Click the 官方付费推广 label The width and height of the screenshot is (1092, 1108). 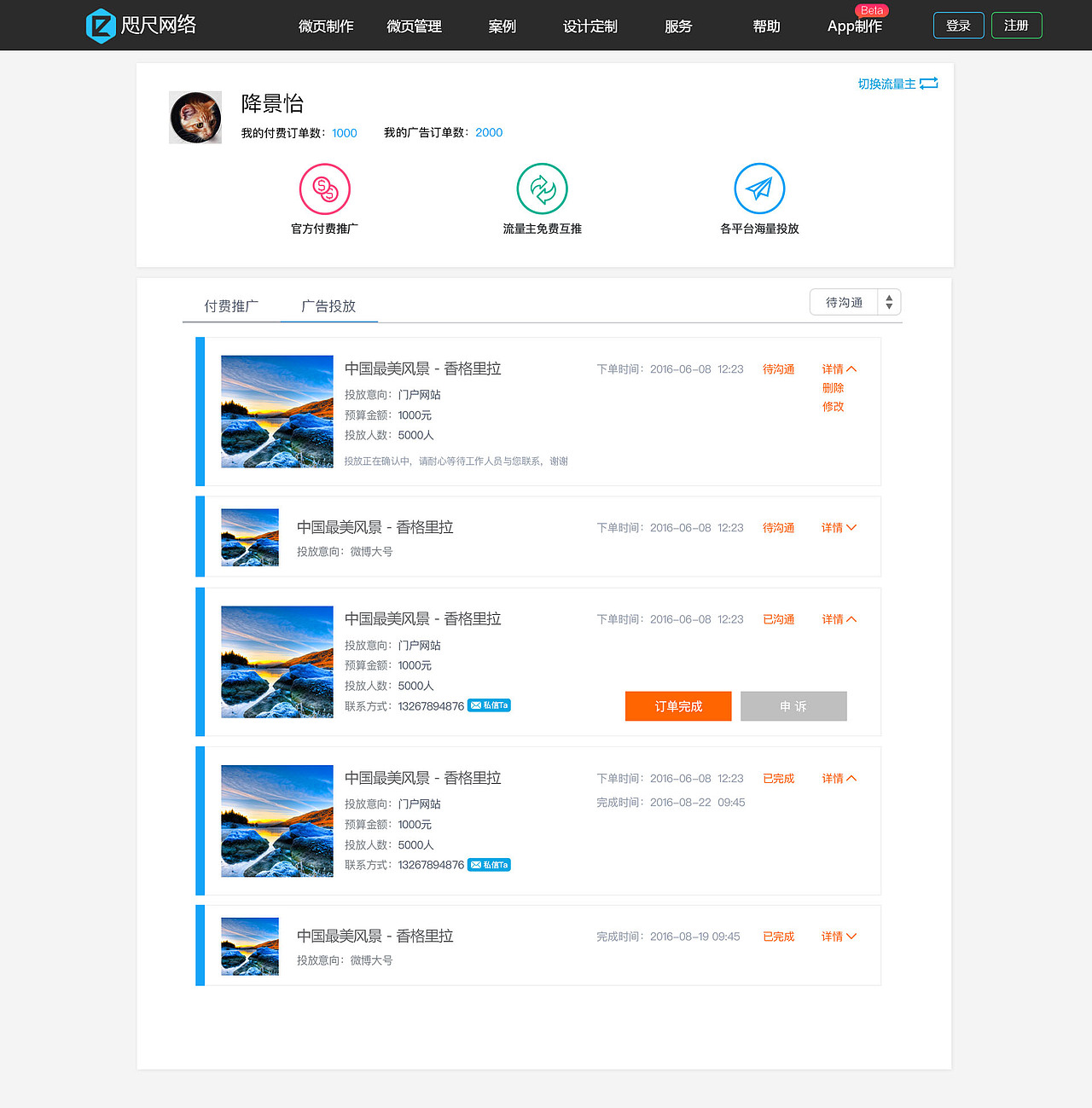325,229
